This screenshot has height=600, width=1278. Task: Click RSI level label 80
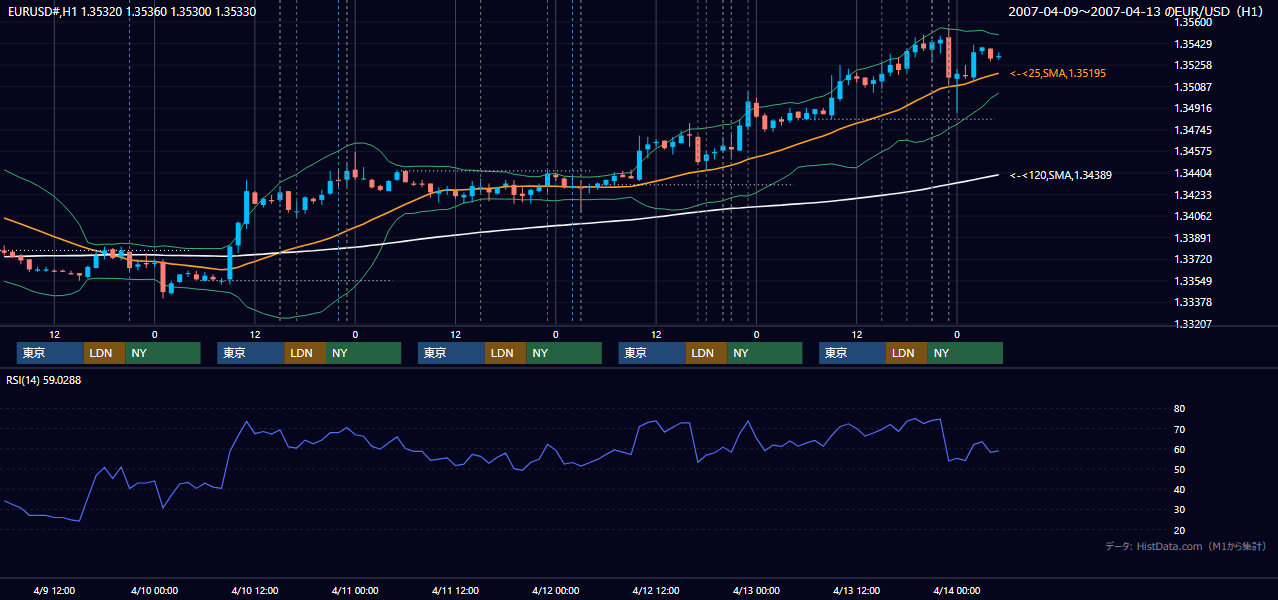pos(1179,409)
